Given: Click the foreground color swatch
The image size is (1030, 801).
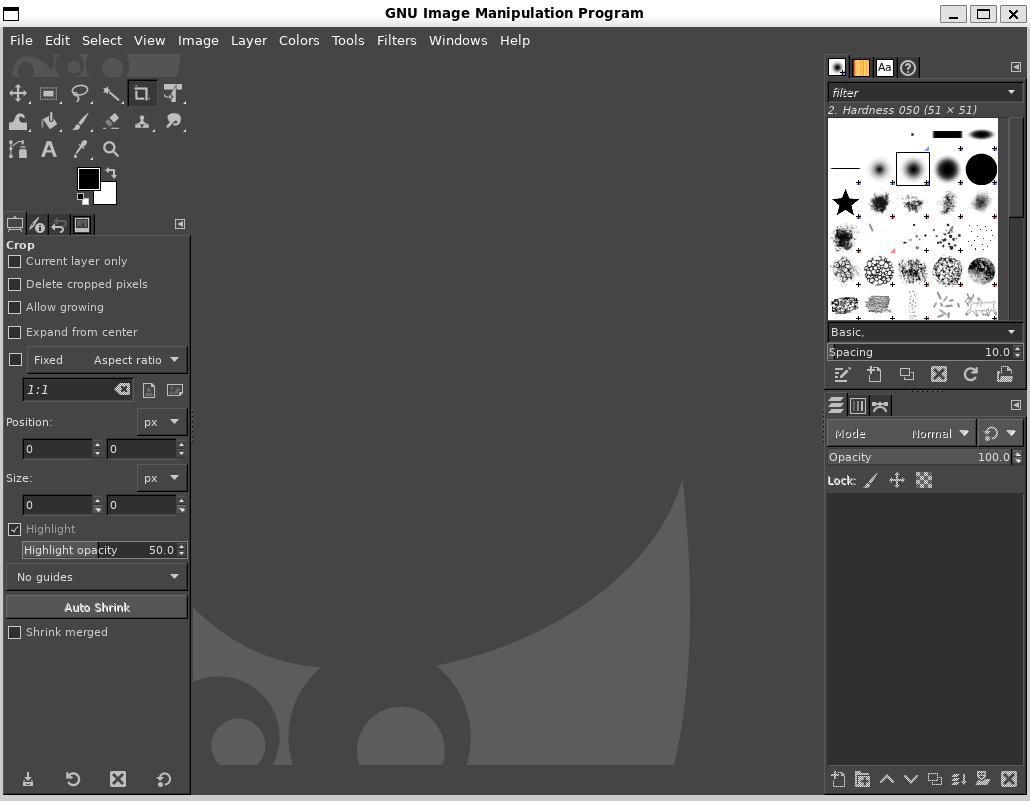Looking at the screenshot, I should [88, 178].
